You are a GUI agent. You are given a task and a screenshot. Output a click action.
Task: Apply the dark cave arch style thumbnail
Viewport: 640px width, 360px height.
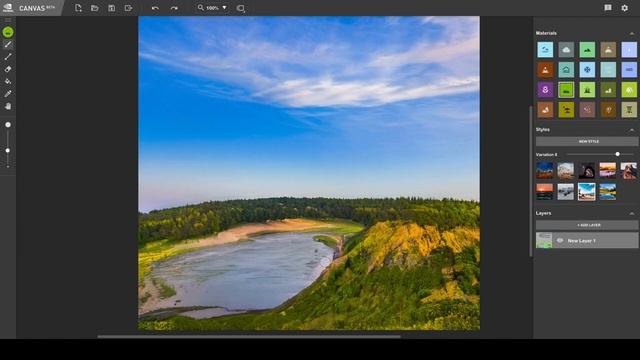587,171
